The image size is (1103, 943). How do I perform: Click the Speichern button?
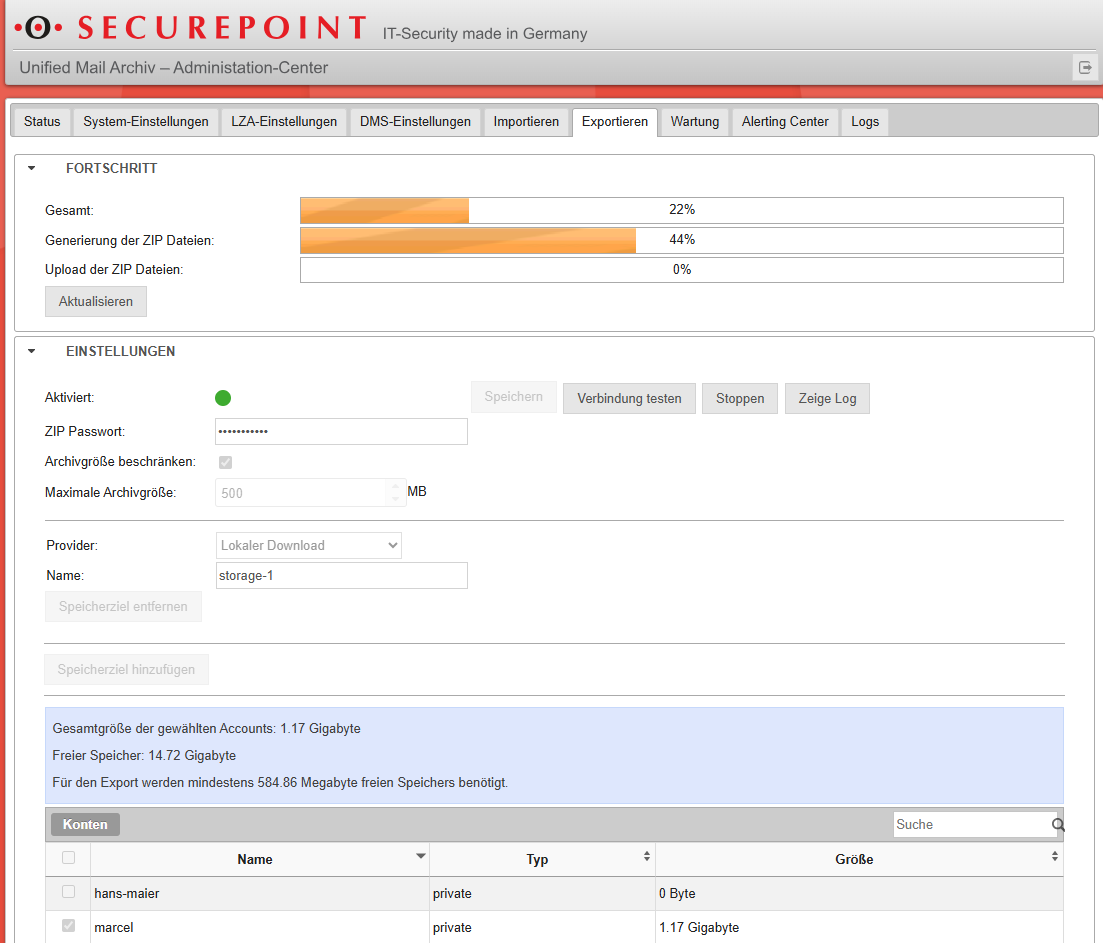(x=514, y=397)
